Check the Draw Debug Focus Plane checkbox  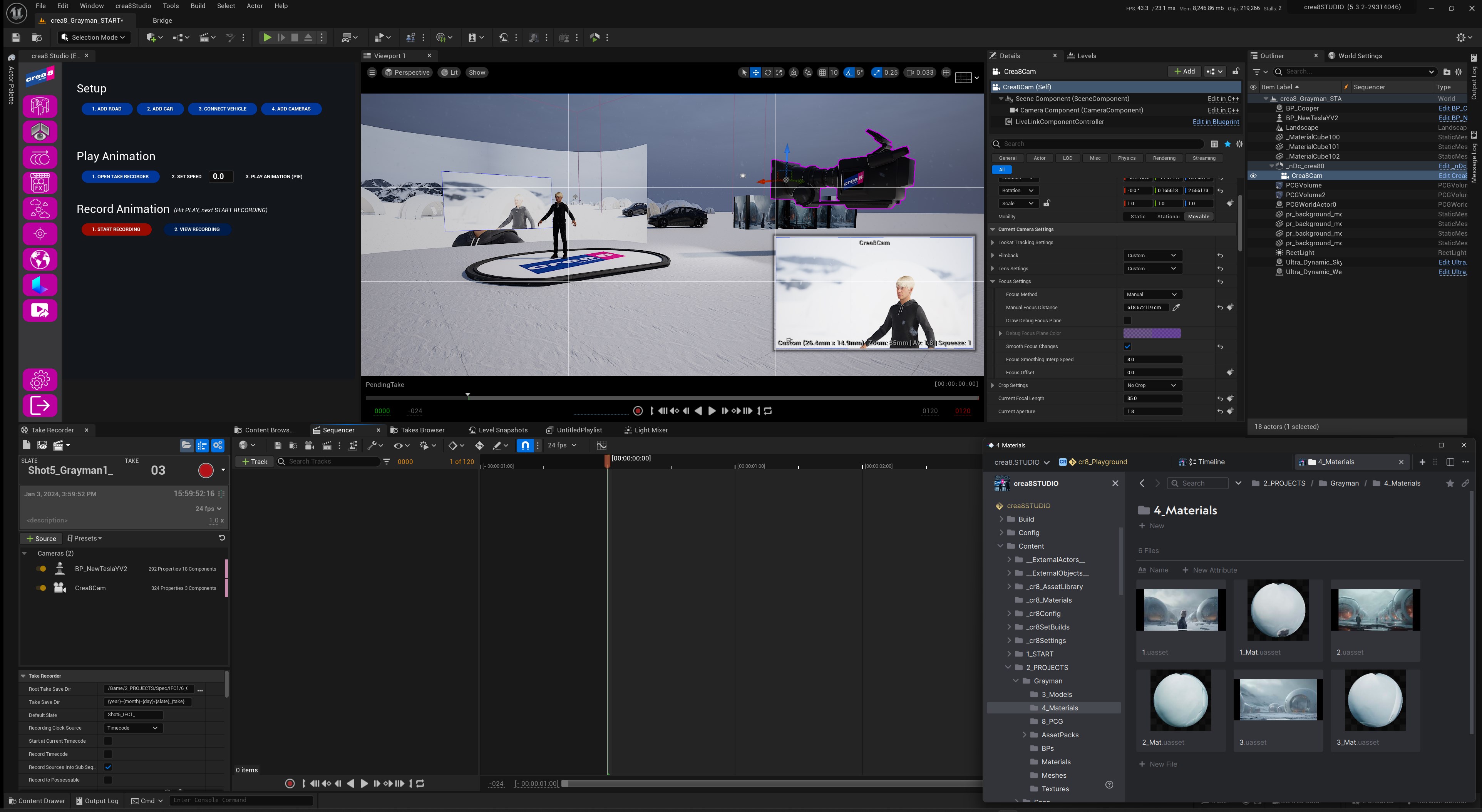tap(1128, 321)
